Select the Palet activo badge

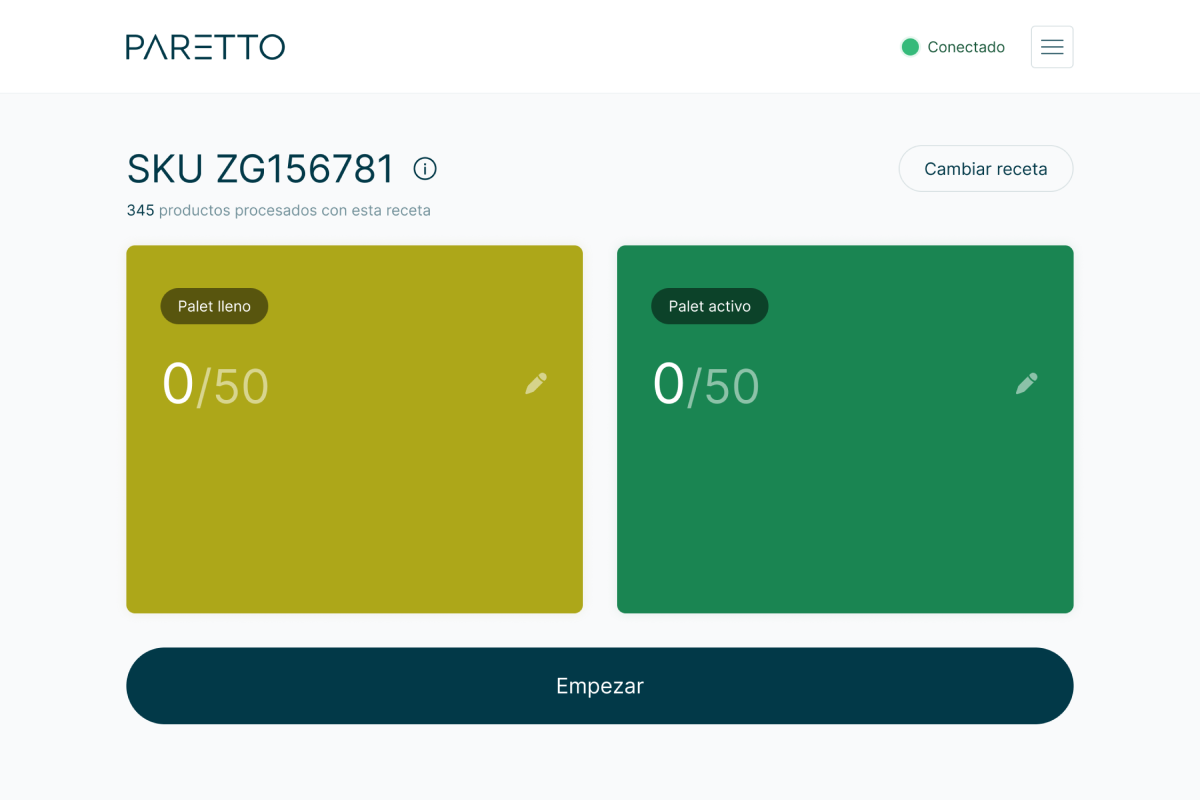click(710, 306)
